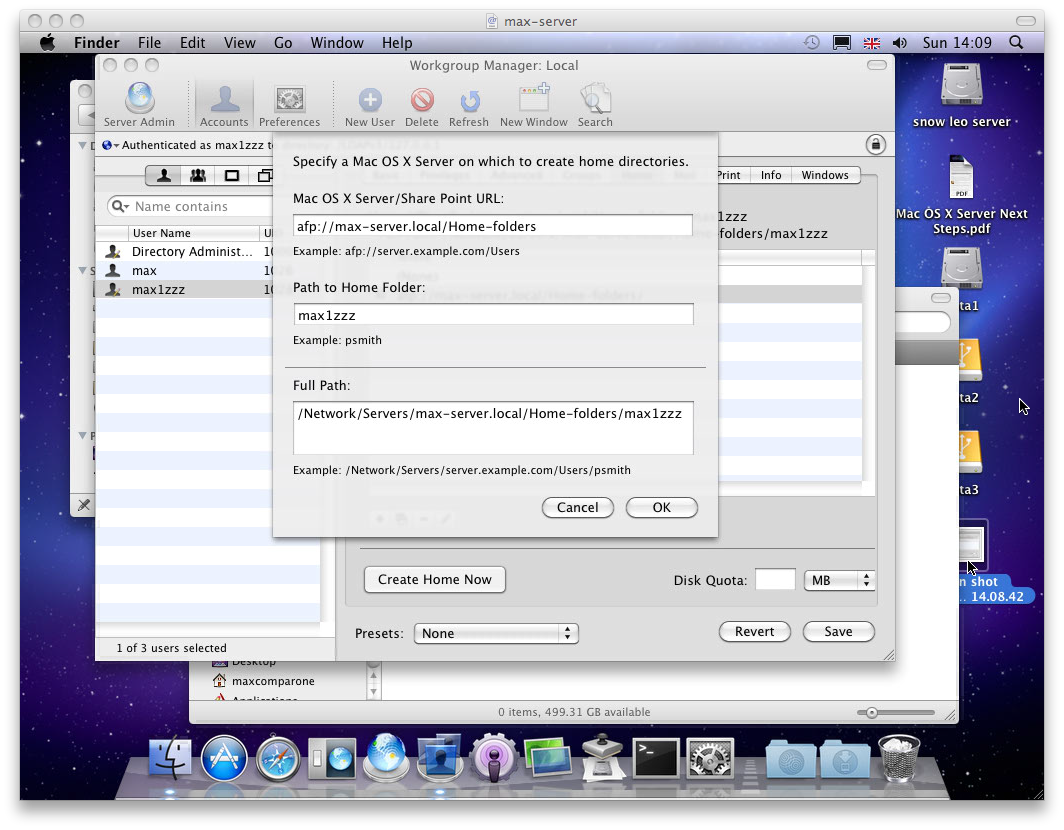Sort by the User Name column header

click(193, 233)
